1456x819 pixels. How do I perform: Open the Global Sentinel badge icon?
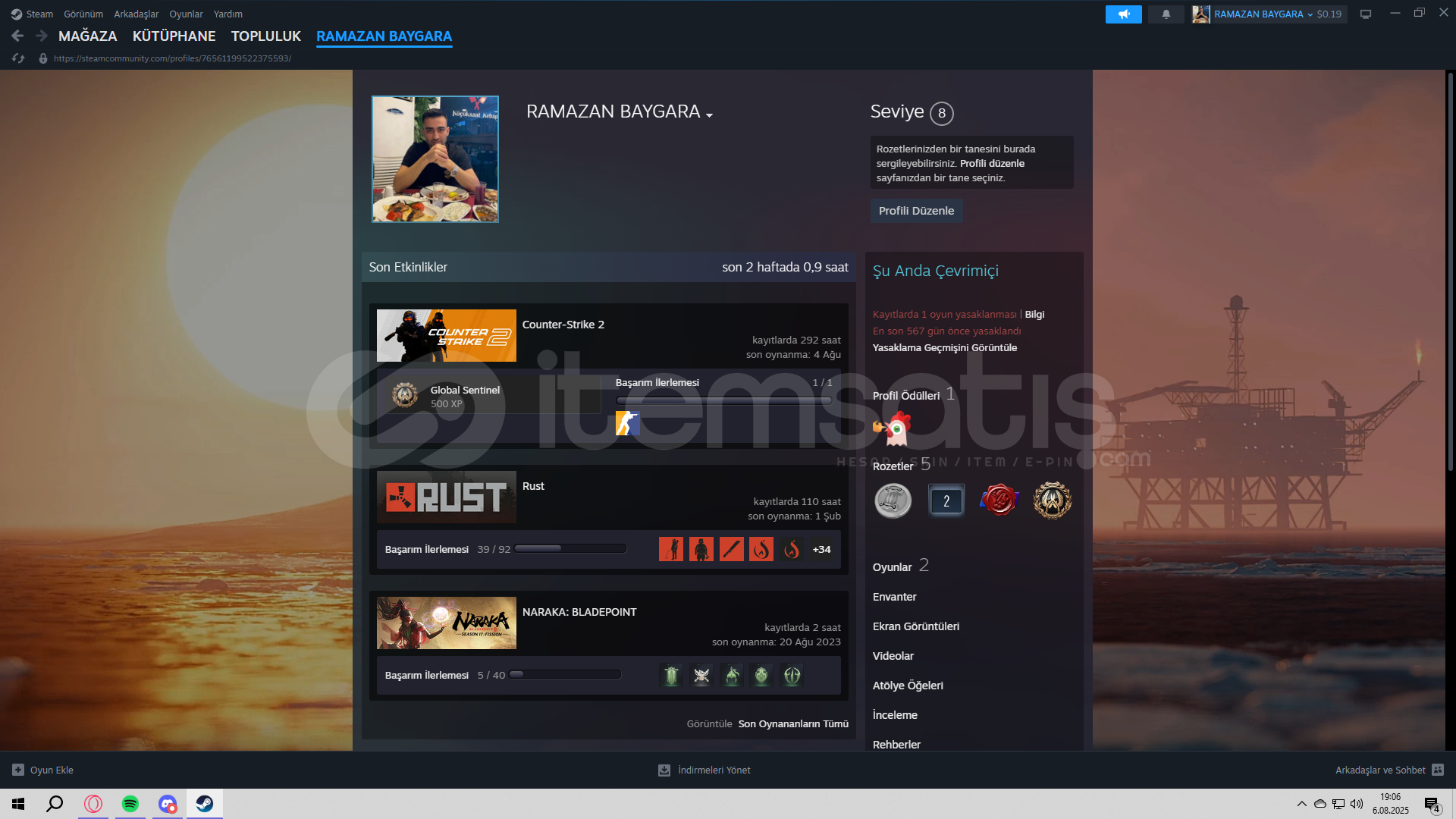pos(405,395)
